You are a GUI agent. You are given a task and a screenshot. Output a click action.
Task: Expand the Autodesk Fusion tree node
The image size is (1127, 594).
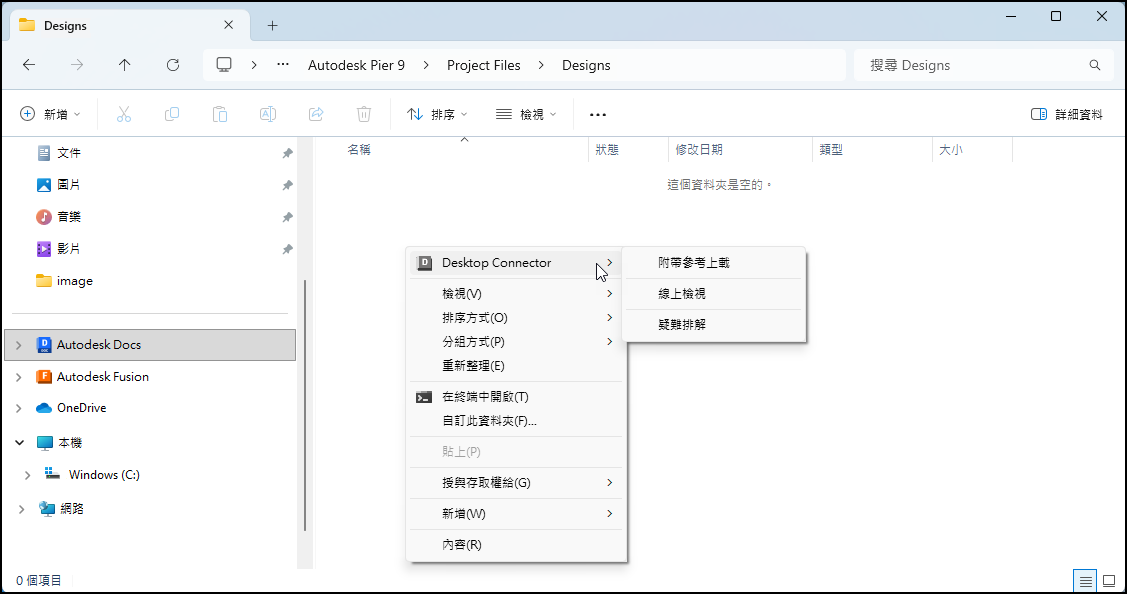[19, 377]
